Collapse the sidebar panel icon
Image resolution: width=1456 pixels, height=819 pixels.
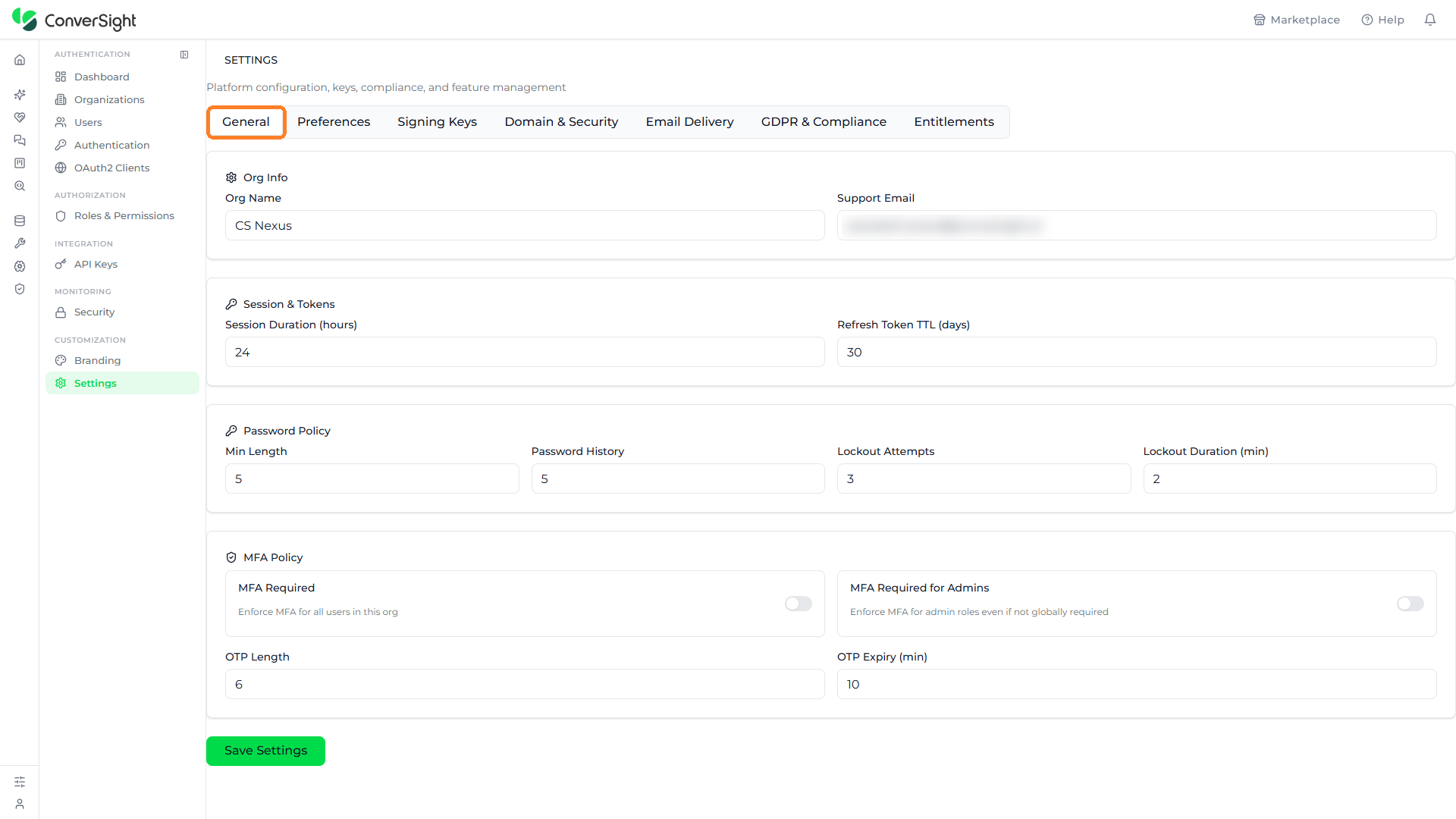tap(184, 55)
